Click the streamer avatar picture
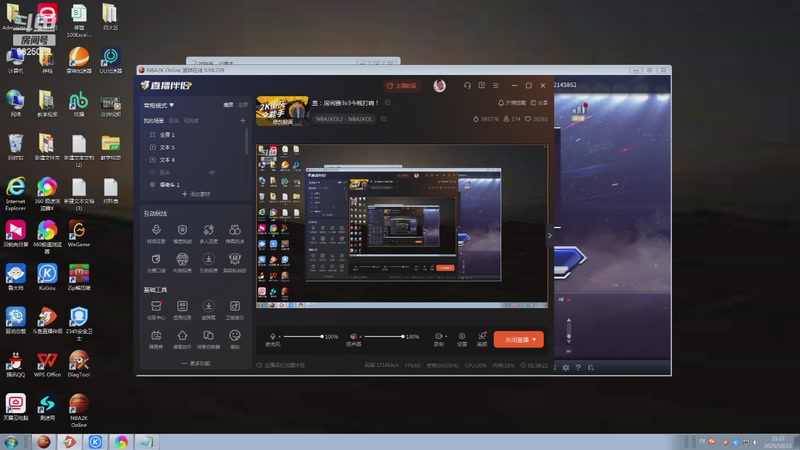The image size is (800, 450). pos(439,86)
